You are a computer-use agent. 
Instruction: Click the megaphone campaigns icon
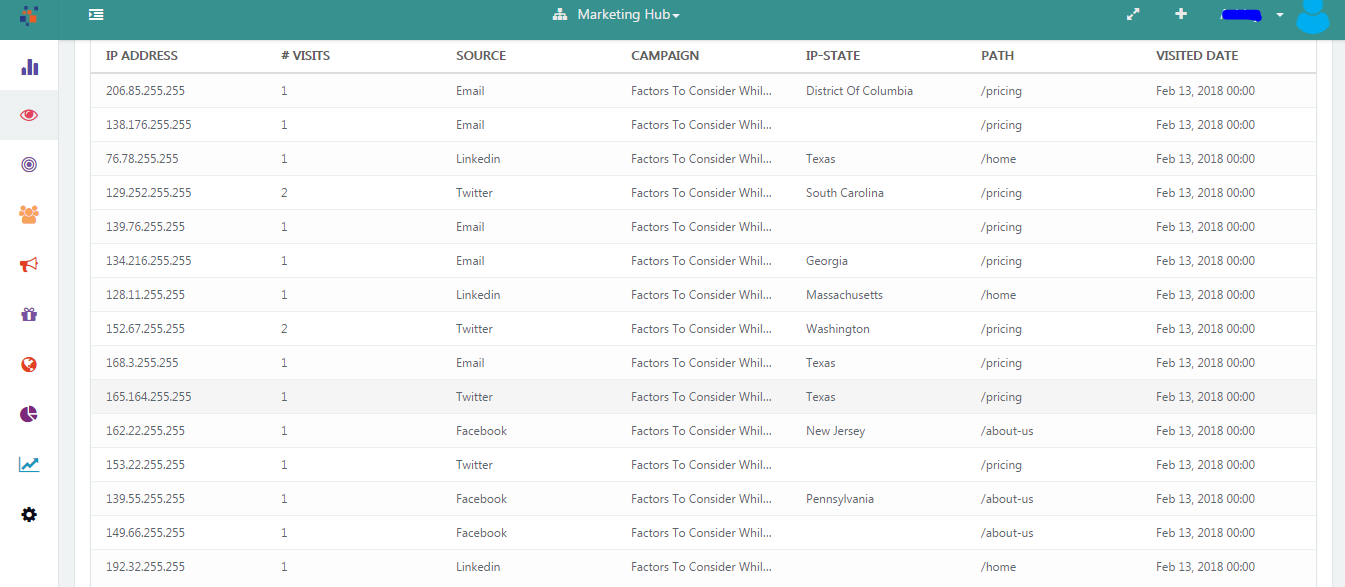point(29,264)
